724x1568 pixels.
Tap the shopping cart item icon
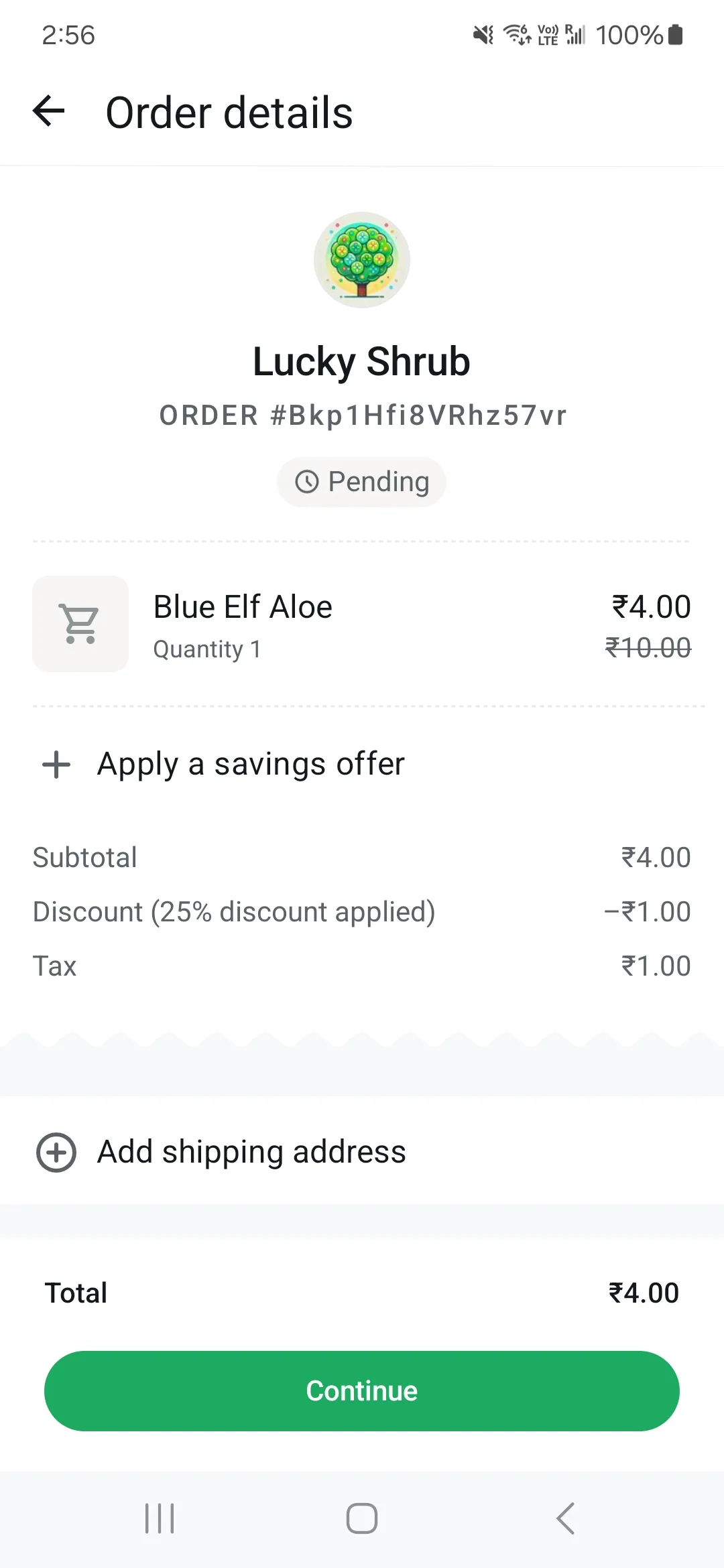80,624
